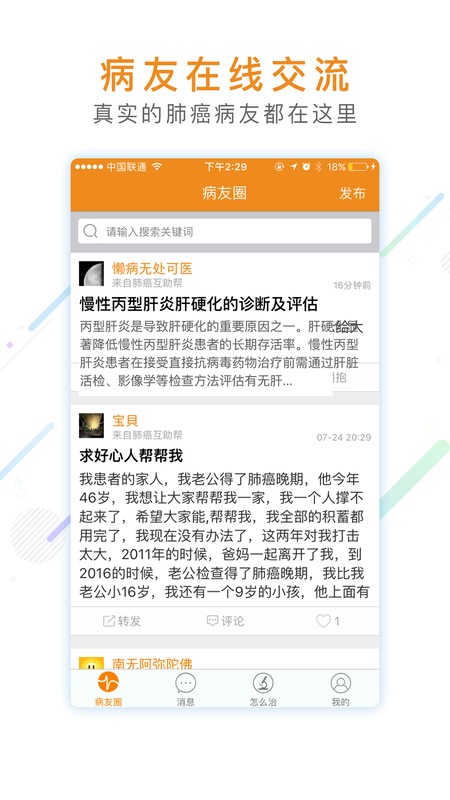This screenshot has height=800, width=450.
Task: Open 懒病无处可医 moon avatar
Action: coord(91,274)
